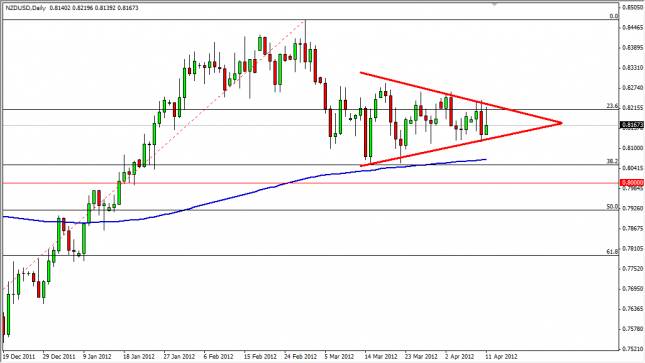Select the 23.6 Fibonacci level label

pyautogui.click(x=612, y=106)
